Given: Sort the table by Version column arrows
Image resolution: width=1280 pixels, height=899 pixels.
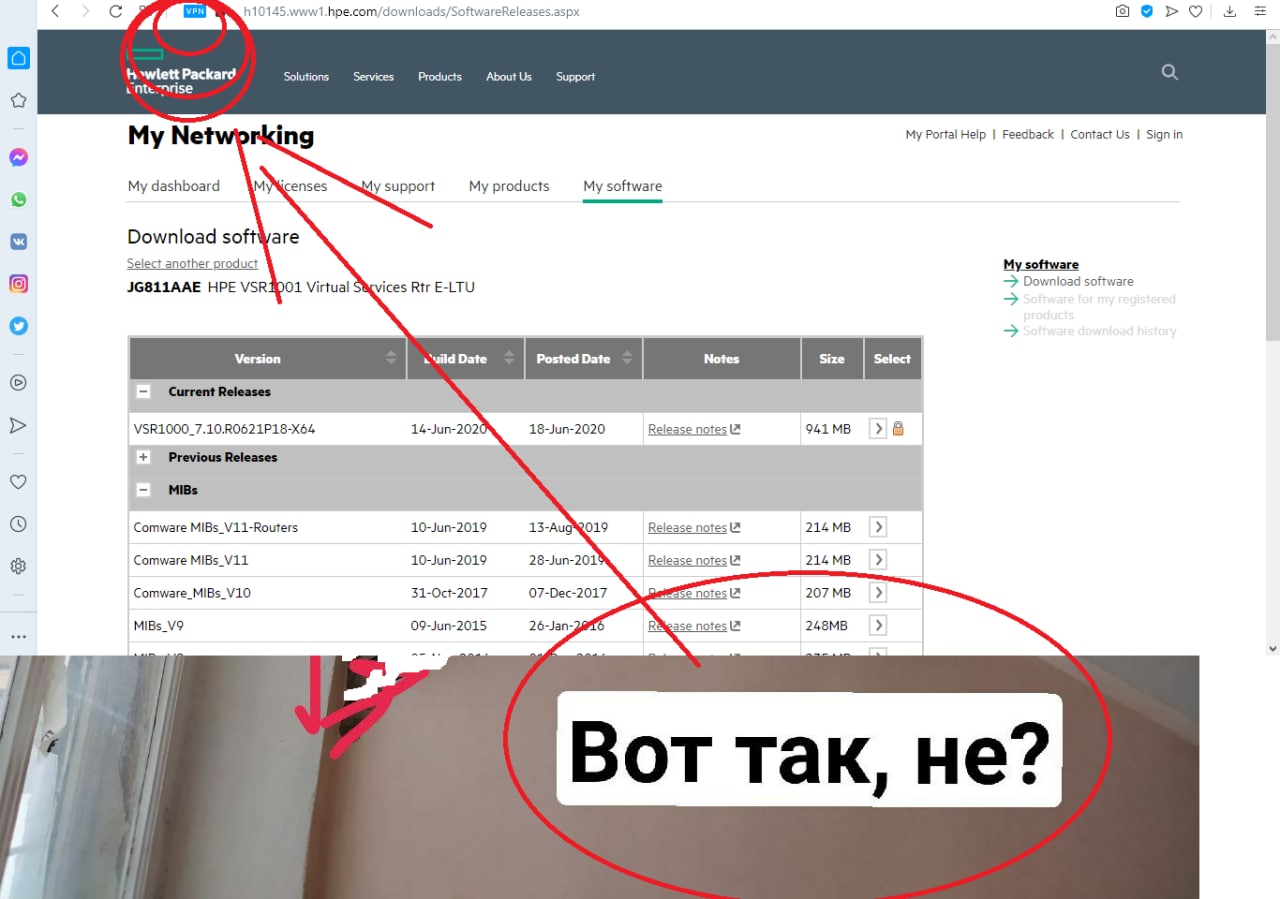Looking at the screenshot, I should pyautogui.click(x=391, y=358).
